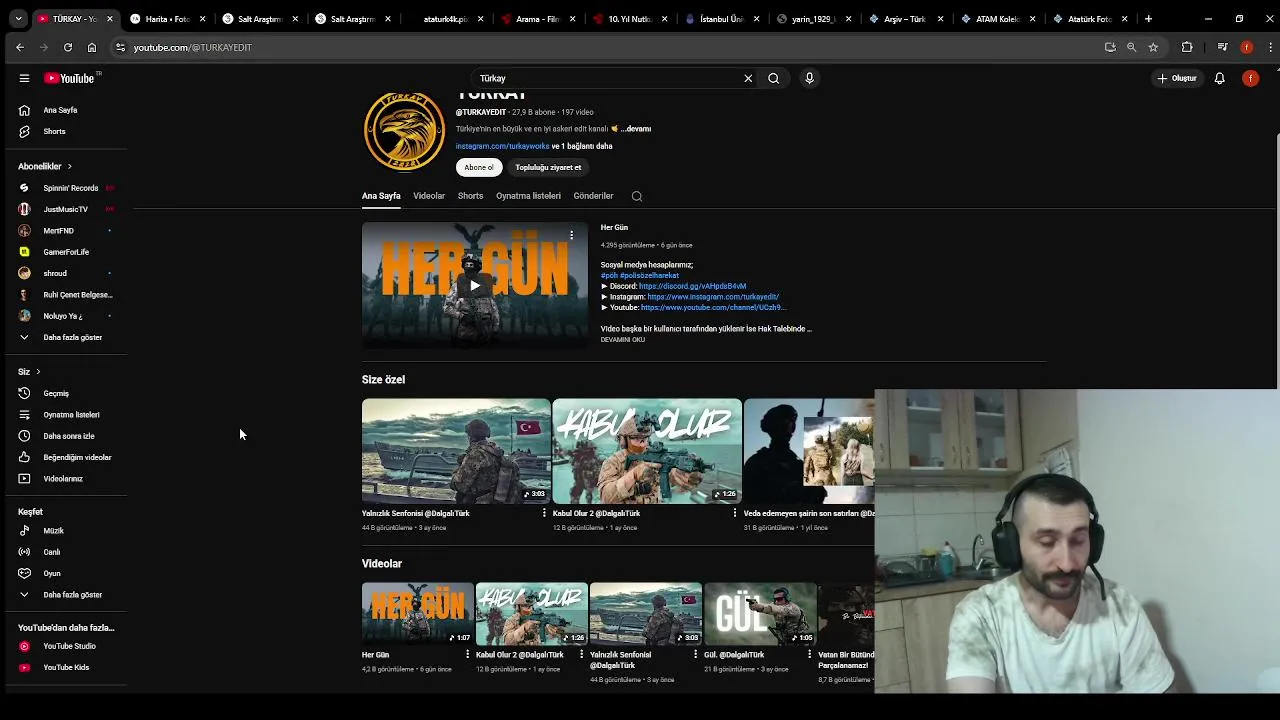Open featured video three-dot menu

click(572, 235)
